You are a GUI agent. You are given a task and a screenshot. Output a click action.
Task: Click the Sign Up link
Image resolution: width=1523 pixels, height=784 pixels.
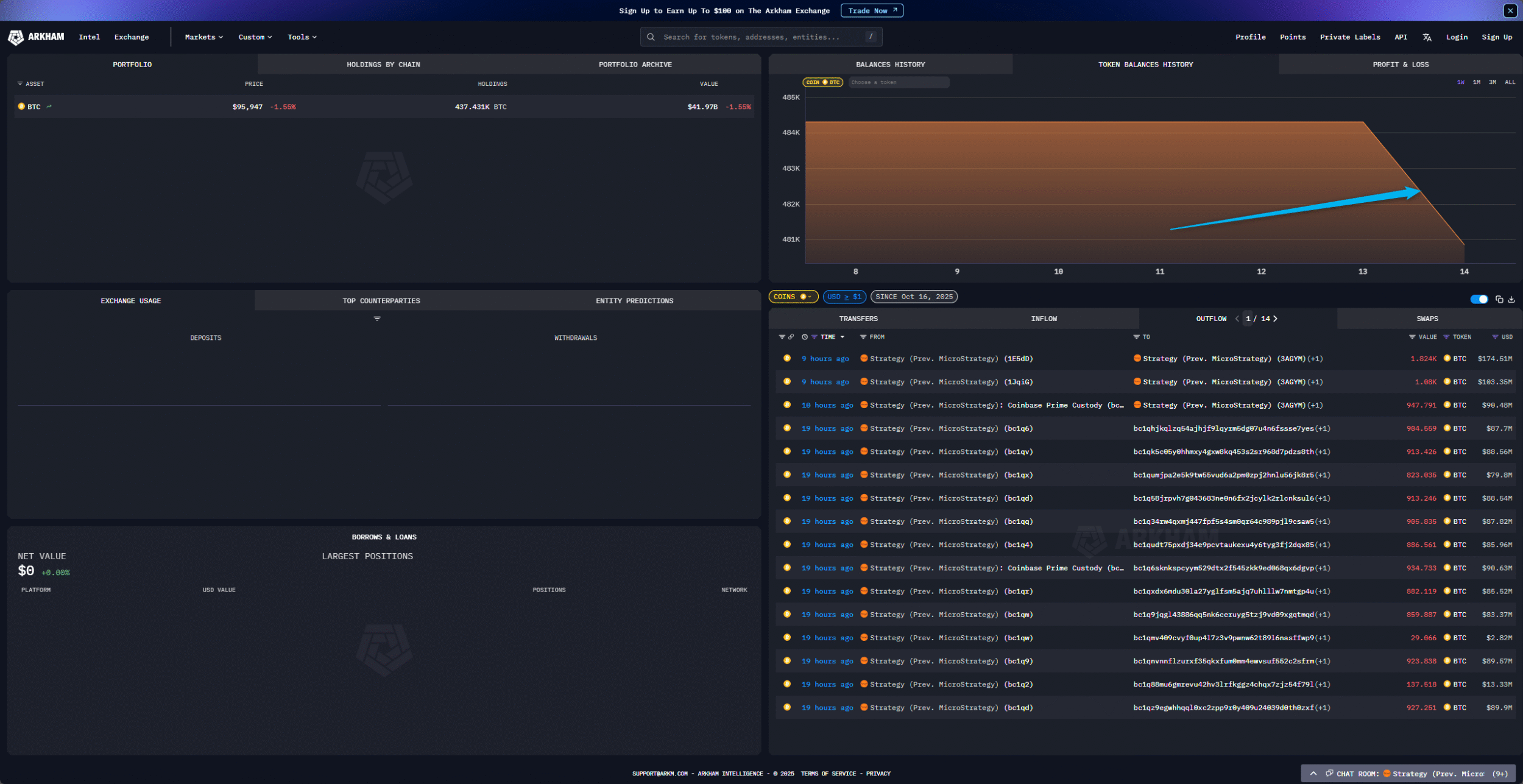1496,37
